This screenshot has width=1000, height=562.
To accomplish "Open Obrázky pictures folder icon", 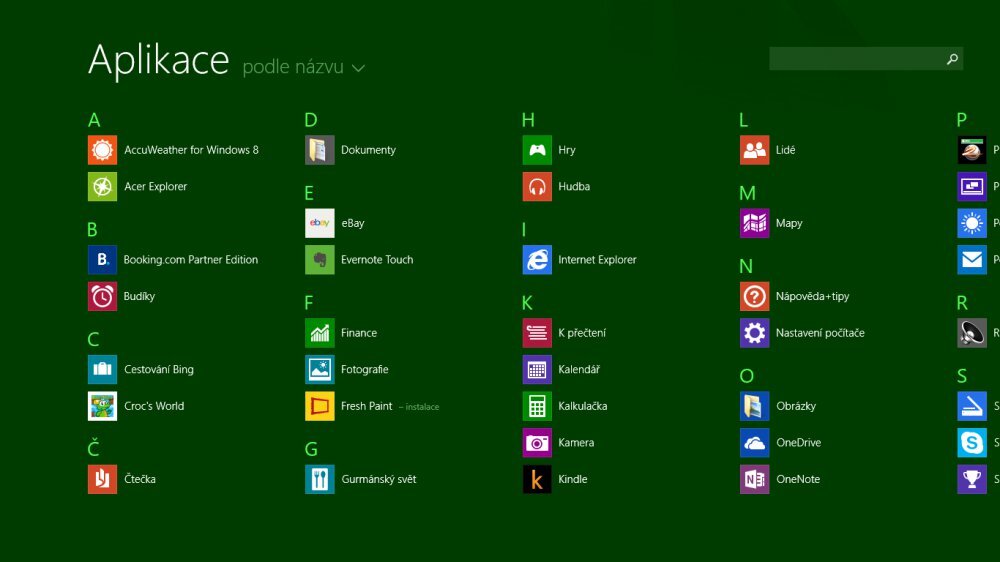I will (x=754, y=406).
